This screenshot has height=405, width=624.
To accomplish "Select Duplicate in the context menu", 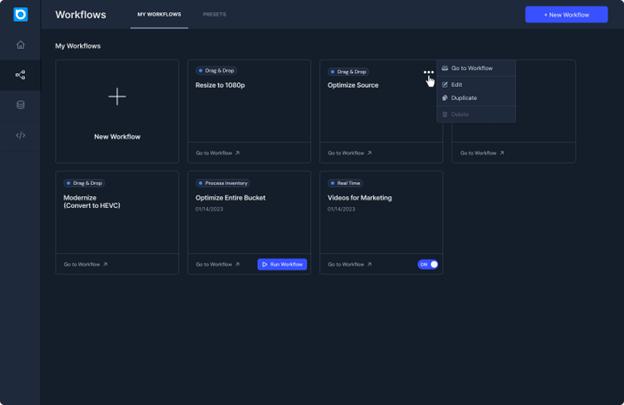I will [x=463, y=98].
